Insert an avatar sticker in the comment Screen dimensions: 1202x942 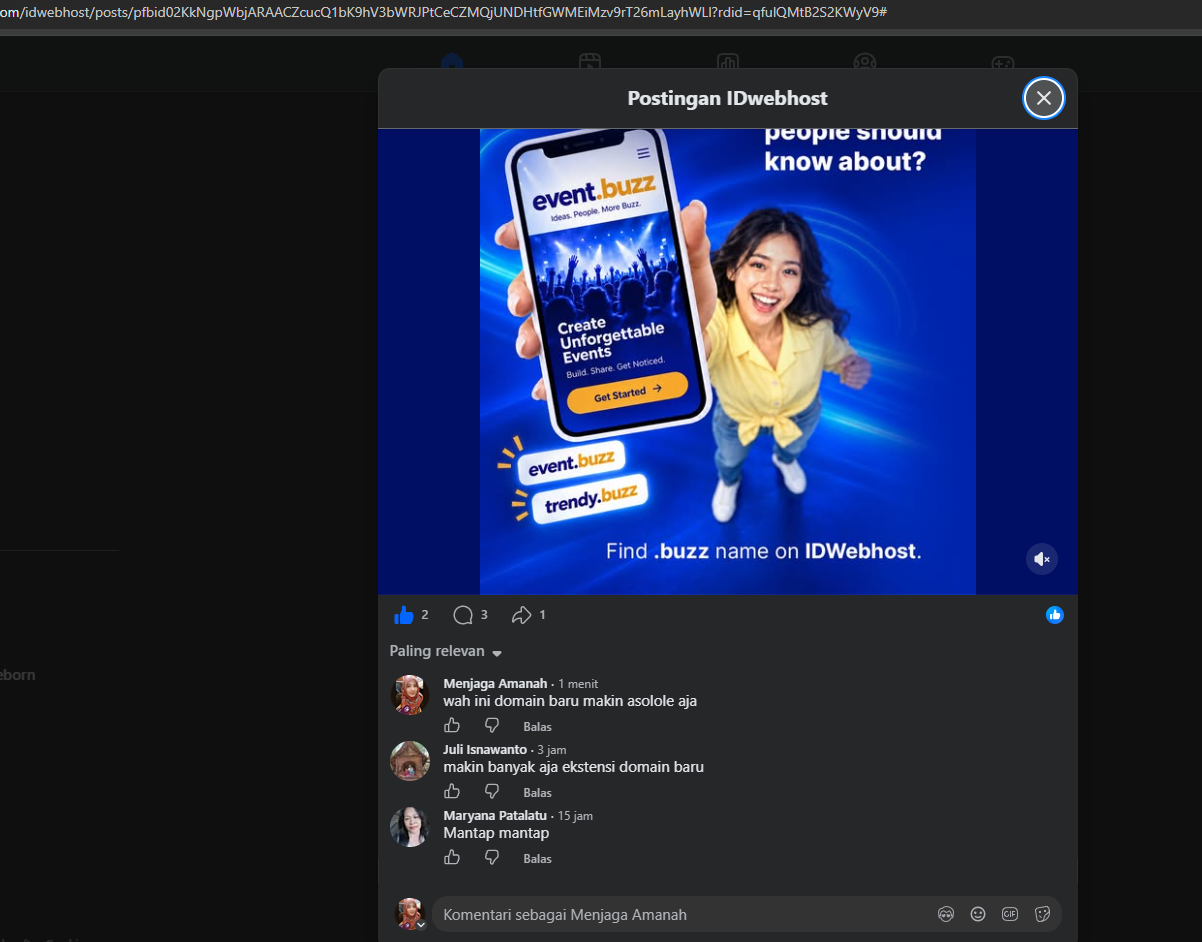pos(945,914)
